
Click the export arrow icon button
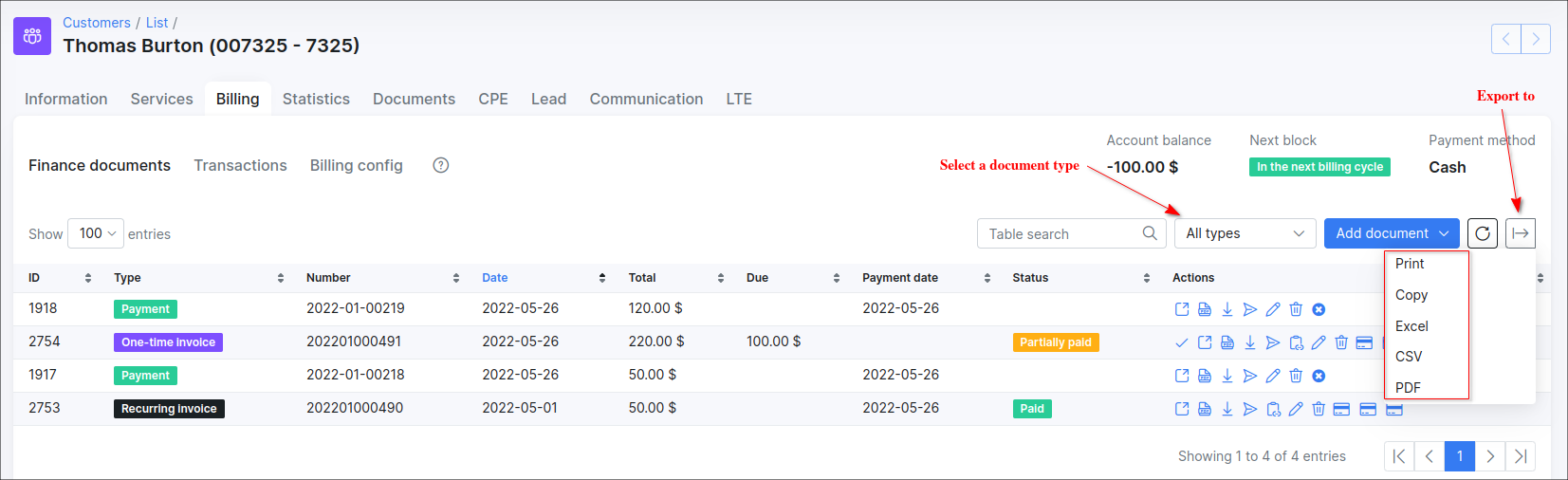pyautogui.click(x=1520, y=233)
